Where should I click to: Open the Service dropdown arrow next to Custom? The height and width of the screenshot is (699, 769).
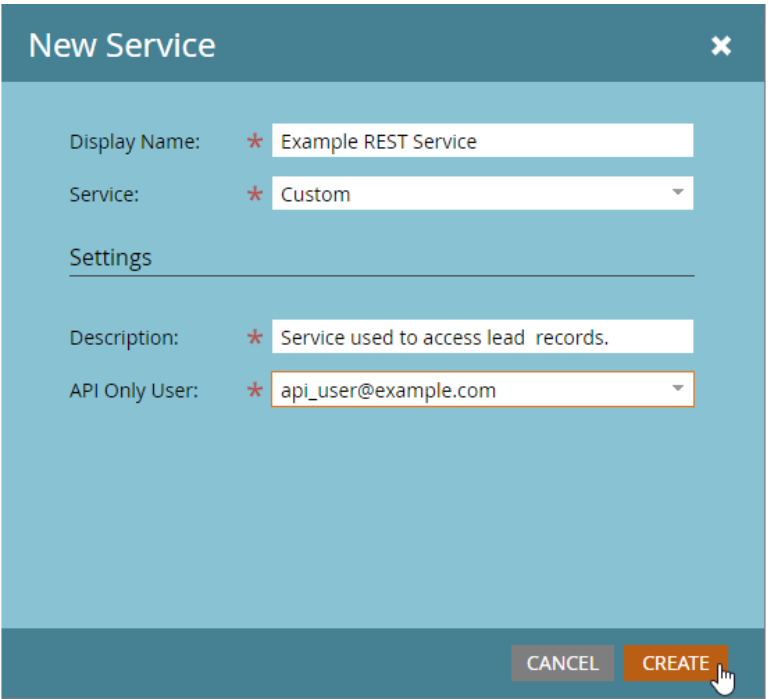(678, 192)
